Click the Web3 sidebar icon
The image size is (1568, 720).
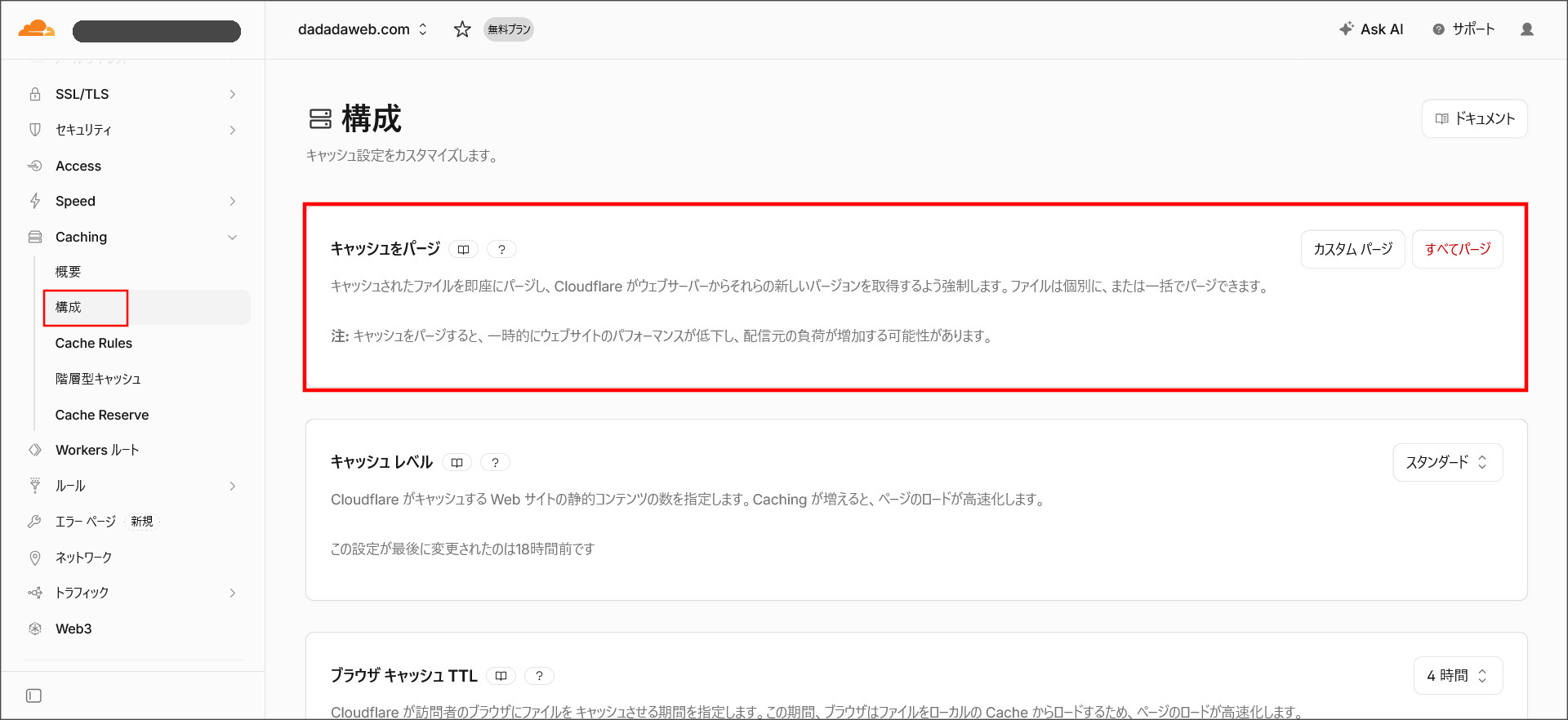(x=35, y=629)
